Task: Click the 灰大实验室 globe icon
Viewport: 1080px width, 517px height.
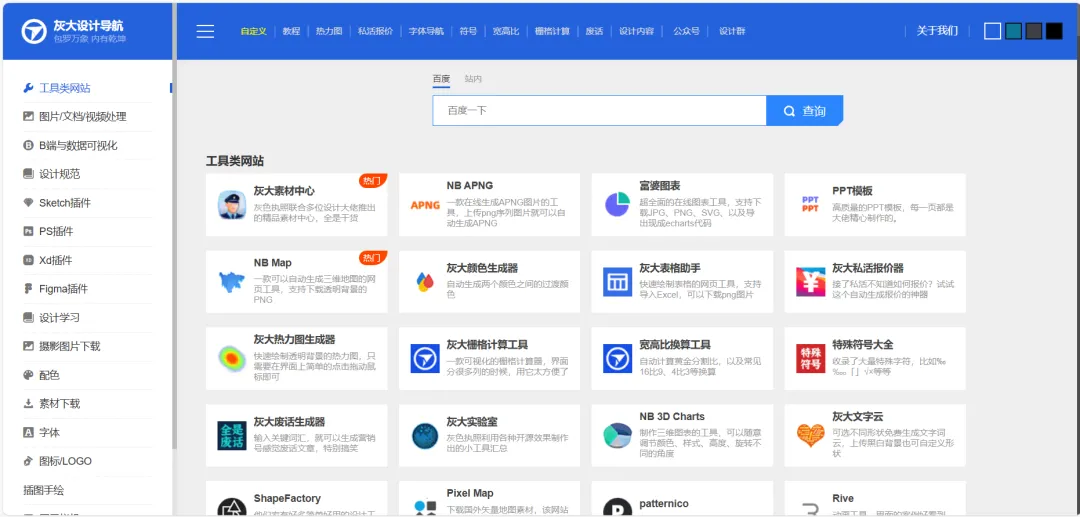Action: point(425,436)
